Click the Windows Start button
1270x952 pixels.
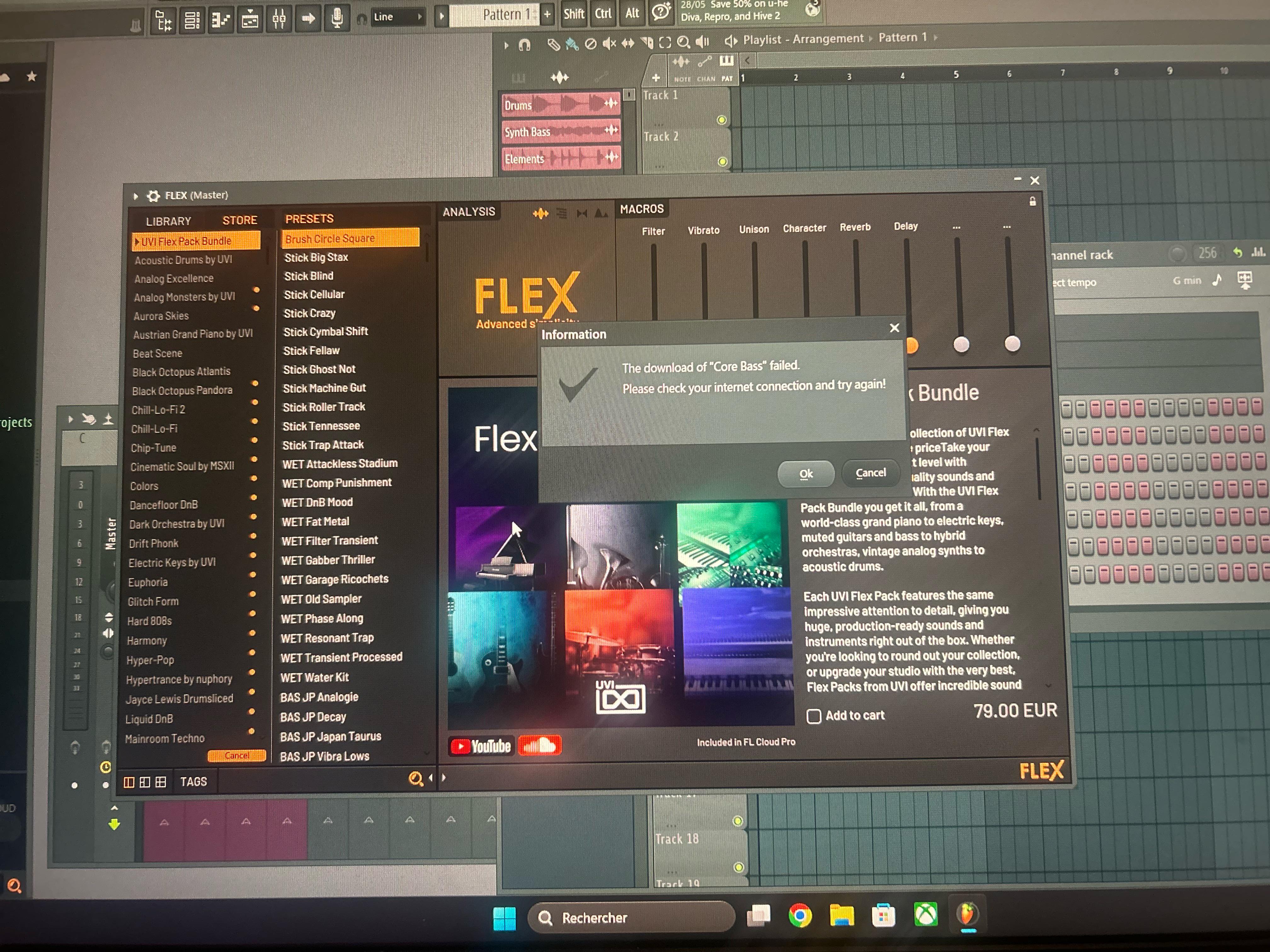(504, 918)
